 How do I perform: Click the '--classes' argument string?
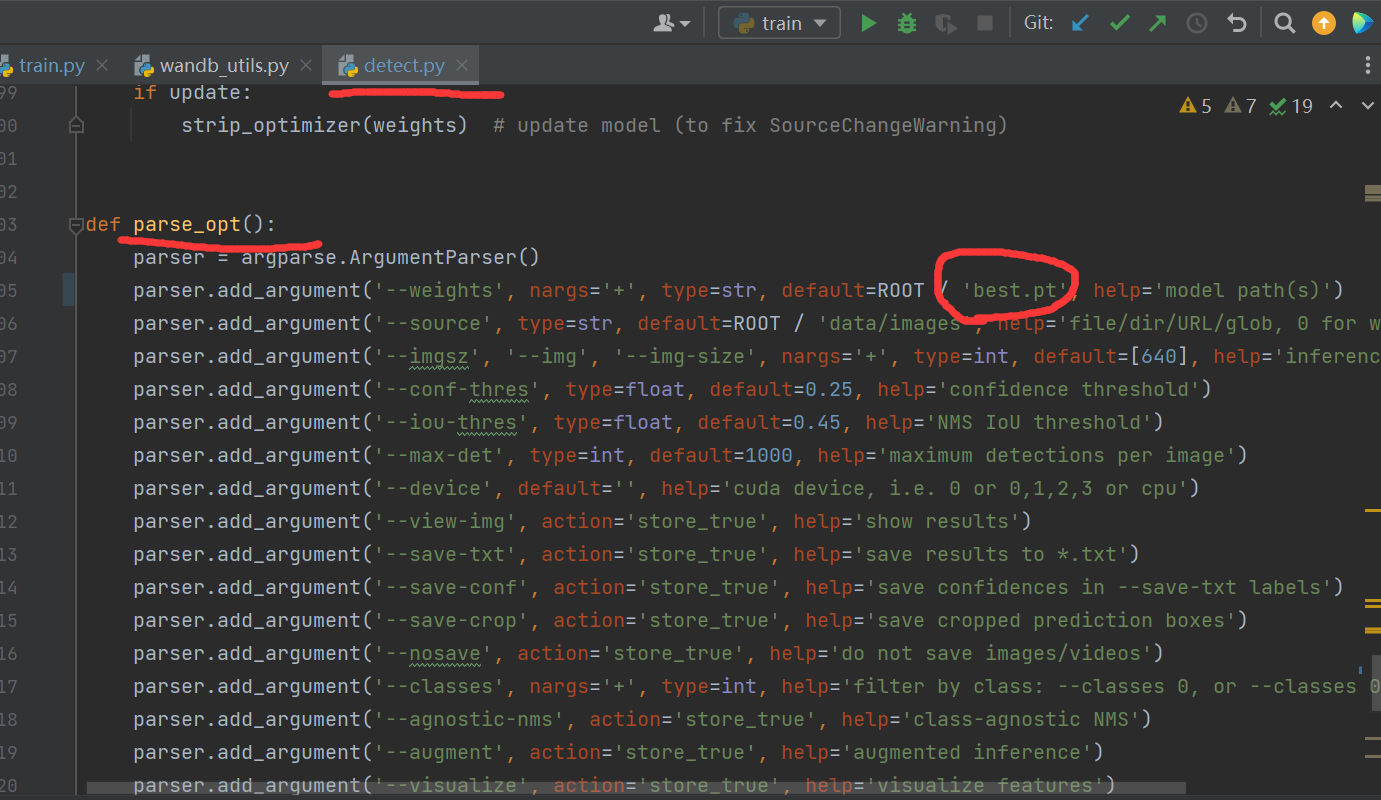point(439,687)
